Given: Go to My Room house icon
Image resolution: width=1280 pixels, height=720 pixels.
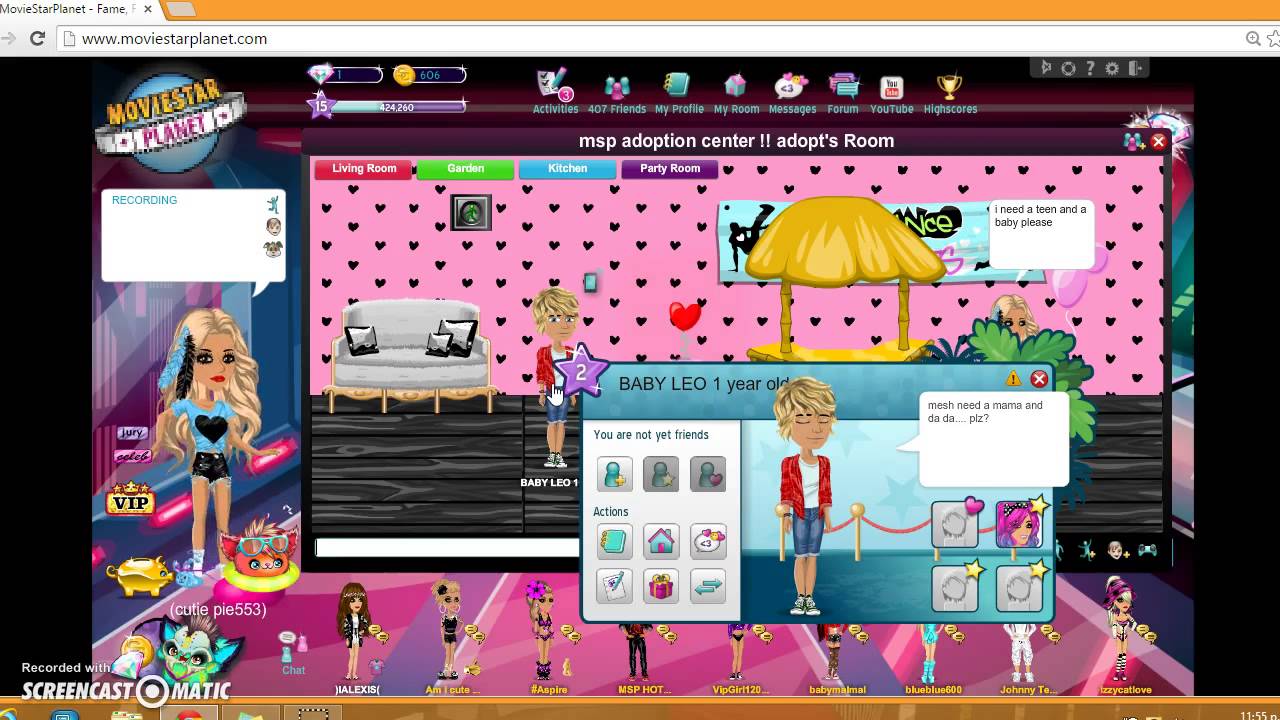Looking at the screenshot, I should [735, 86].
